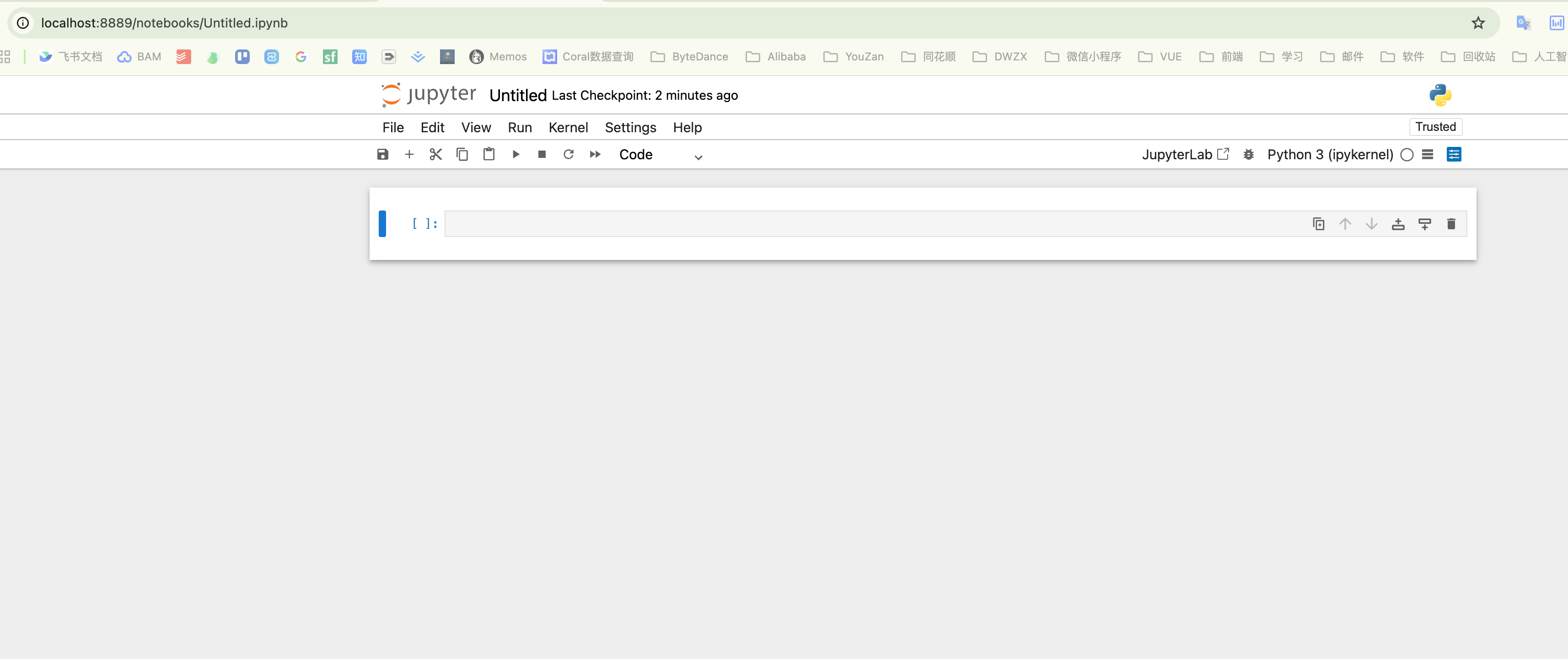
Task: Bookmark this page with star icon
Action: tap(1478, 23)
